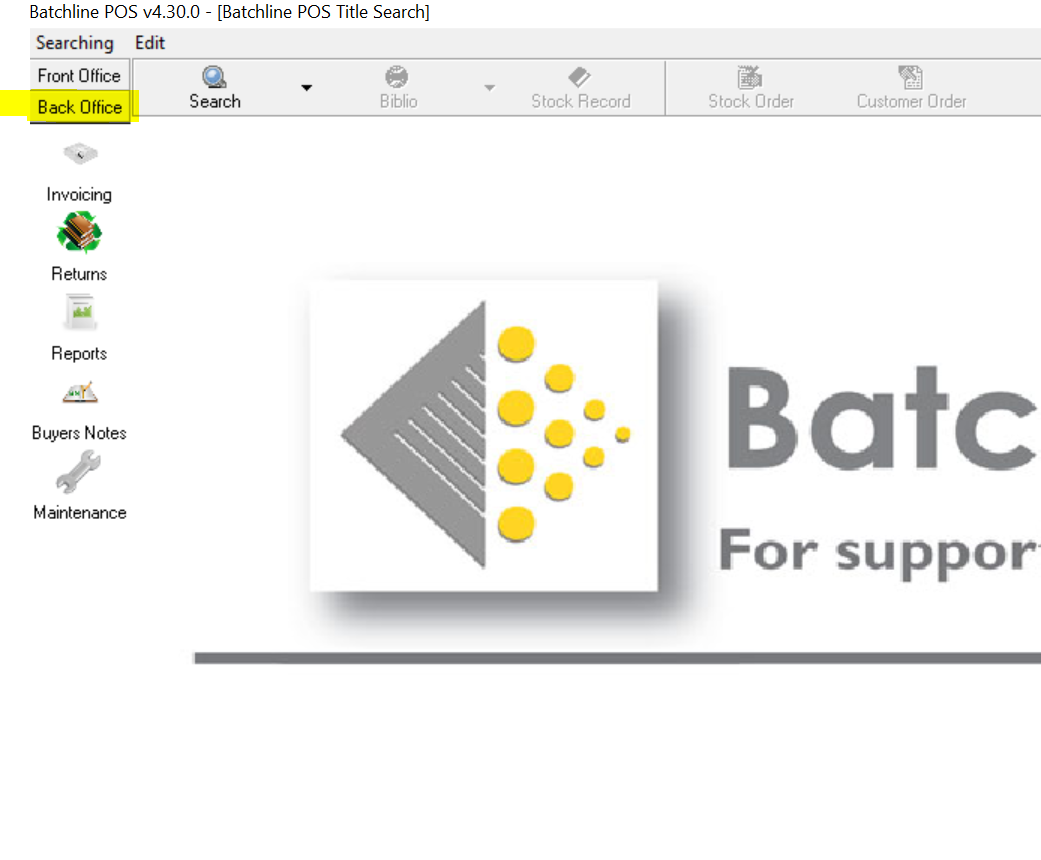Click the Stock Order icon
Screen dimensions: 1041x860
750,77
